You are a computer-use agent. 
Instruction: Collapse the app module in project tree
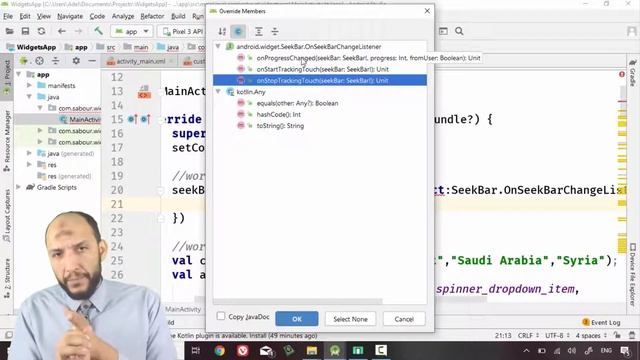click(19, 74)
